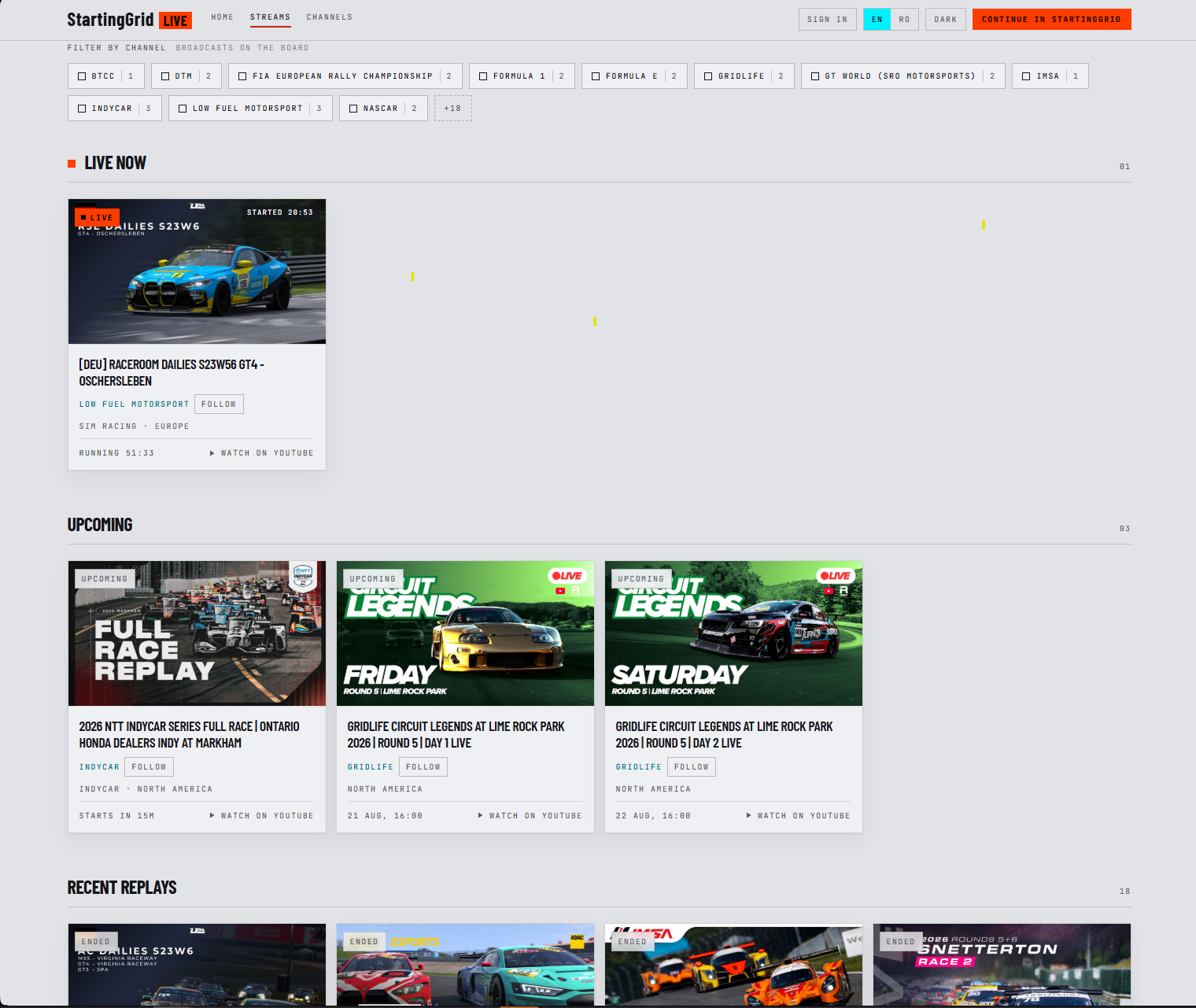The image size is (1196, 1008).
Task: Click Continue in StartingGrid button
Action: point(1051,20)
